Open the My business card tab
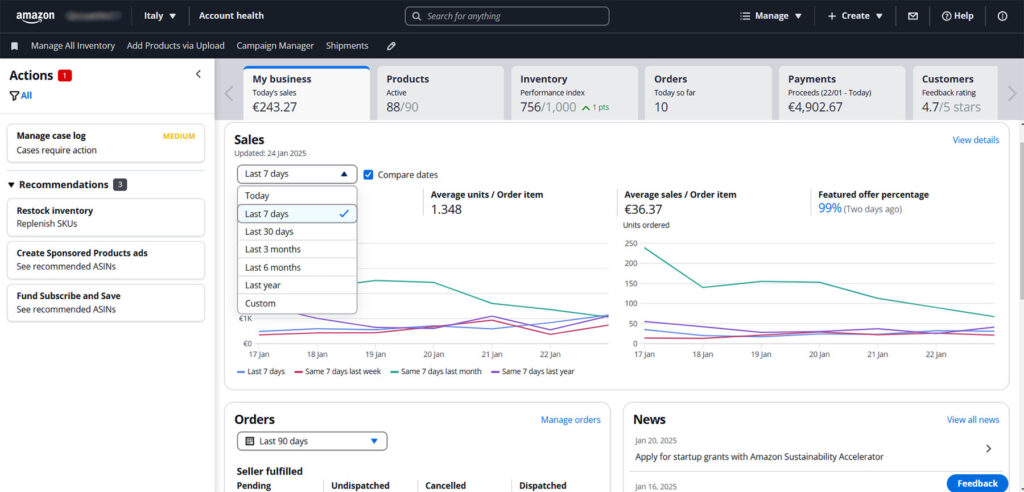1024x492 pixels. [x=306, y=93]
